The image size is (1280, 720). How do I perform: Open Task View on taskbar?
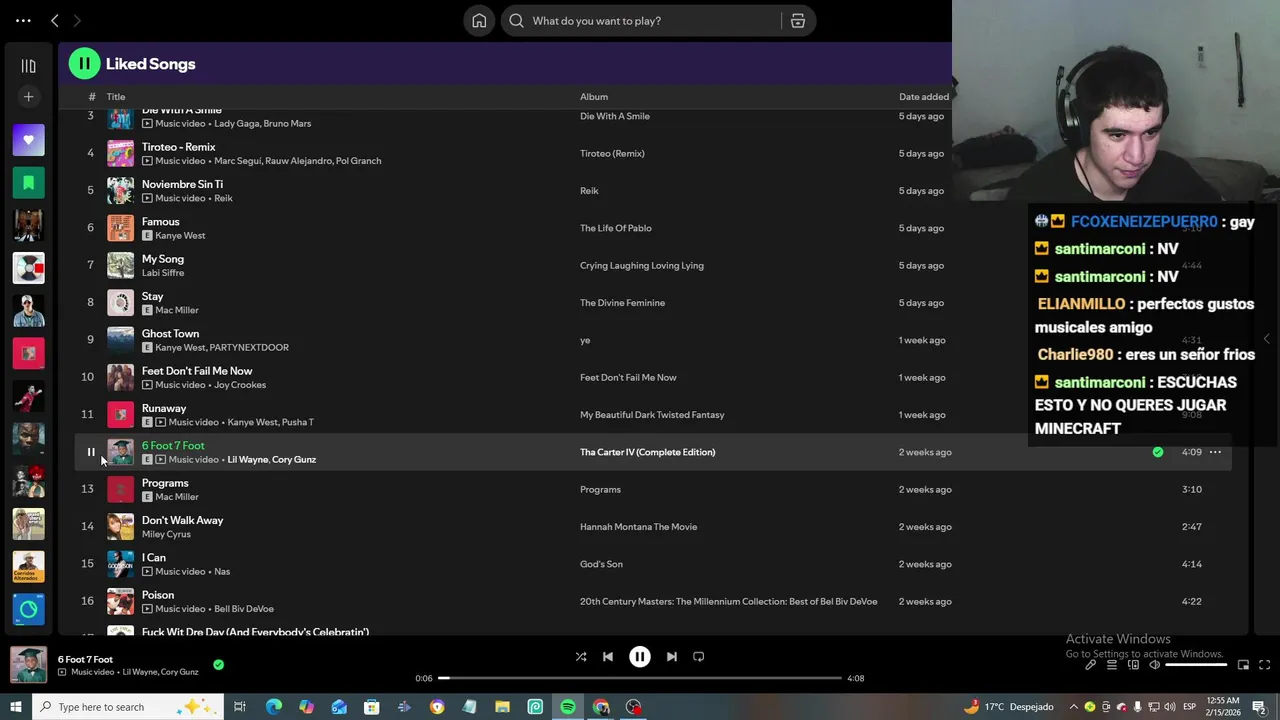(240, 707)
